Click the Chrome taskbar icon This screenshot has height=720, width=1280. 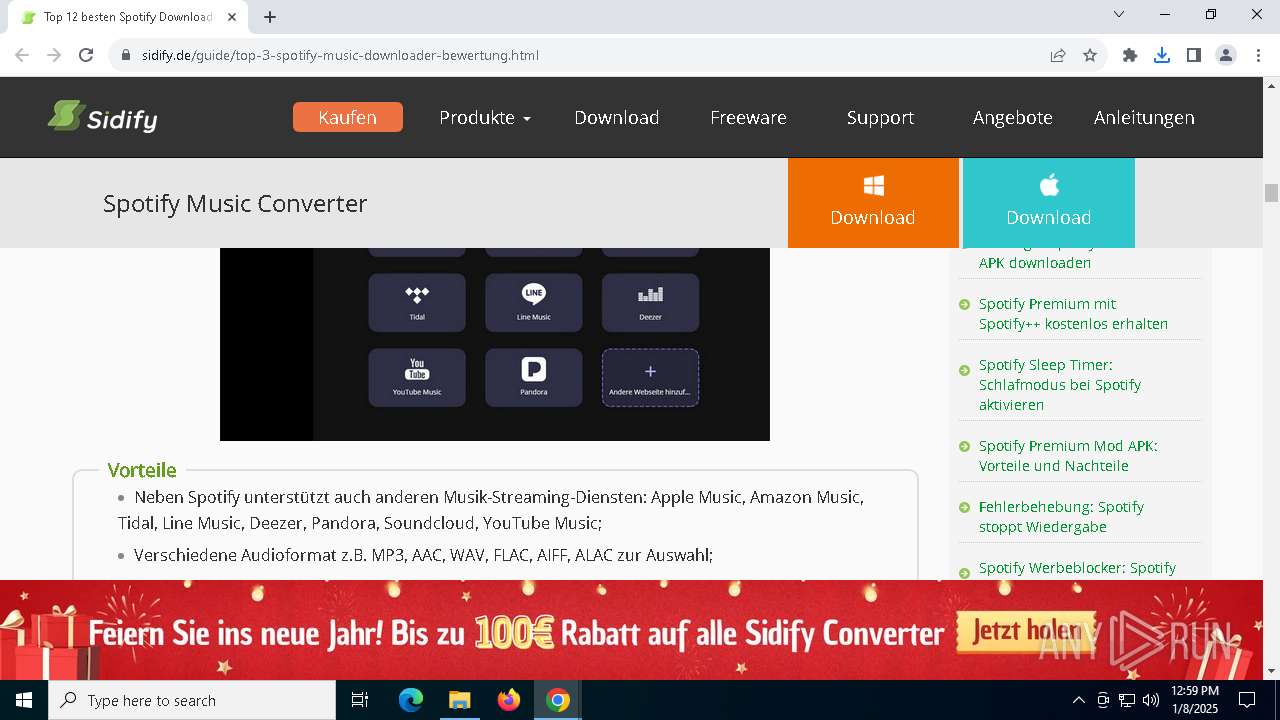558,700
